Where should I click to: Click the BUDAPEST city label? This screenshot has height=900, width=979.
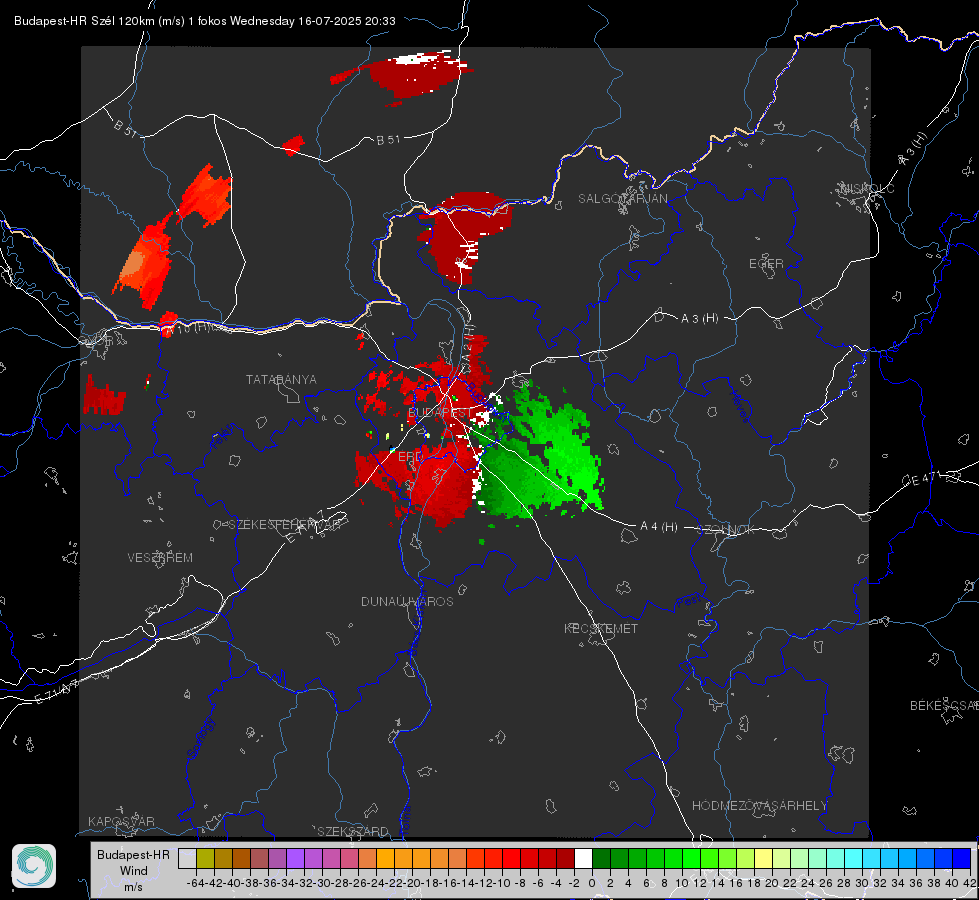[x=440, y=413]
